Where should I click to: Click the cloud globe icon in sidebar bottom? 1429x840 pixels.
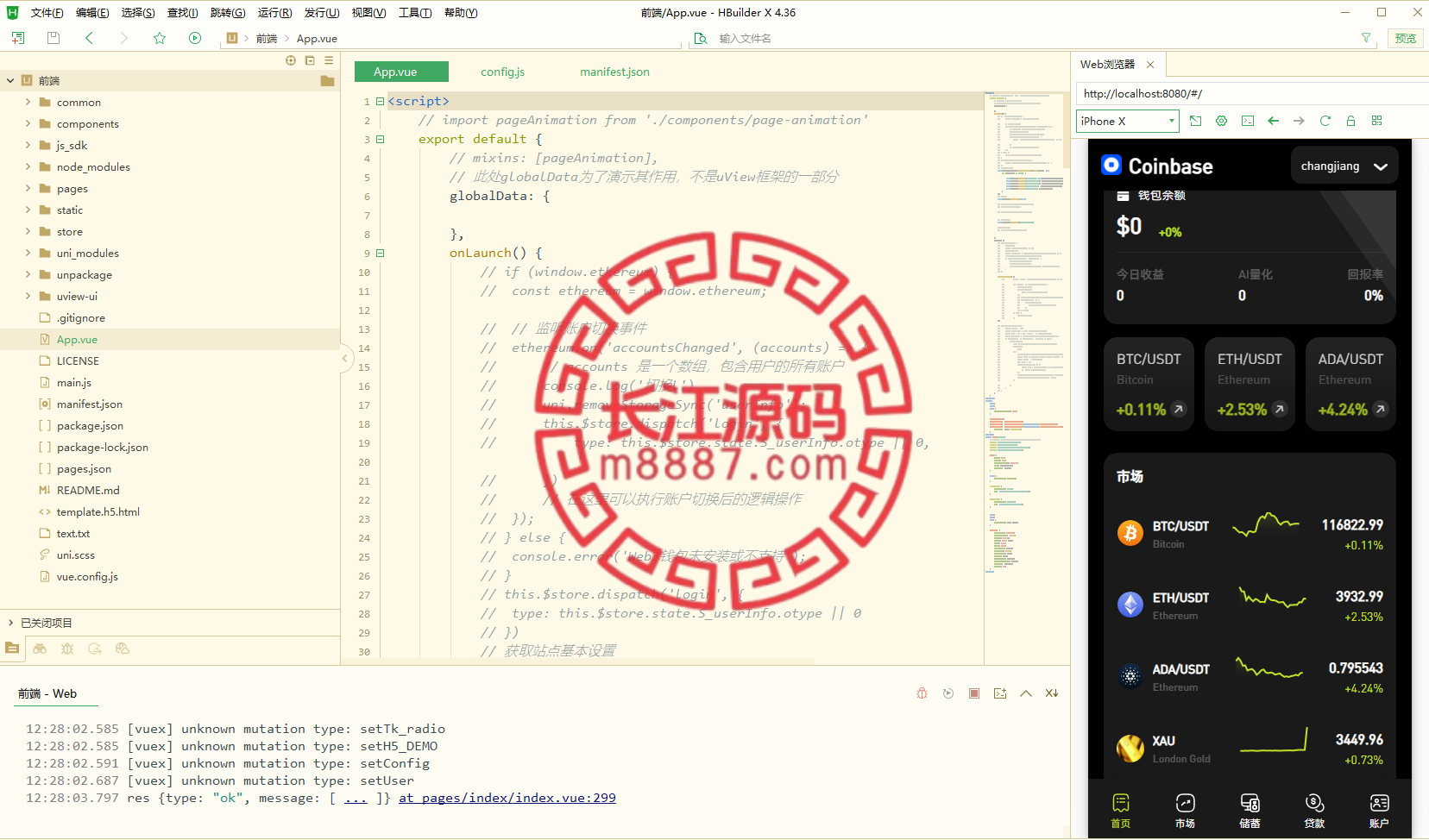(x=123, y=649)
